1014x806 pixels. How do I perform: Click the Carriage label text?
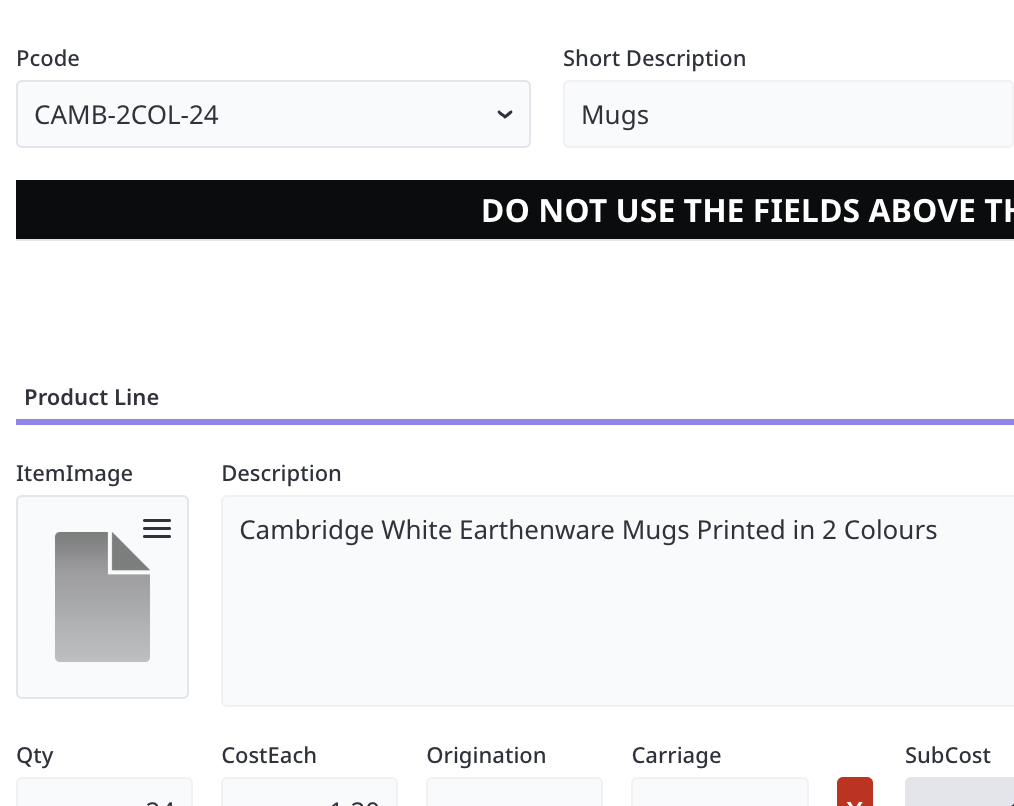click(x=676, y=756)
